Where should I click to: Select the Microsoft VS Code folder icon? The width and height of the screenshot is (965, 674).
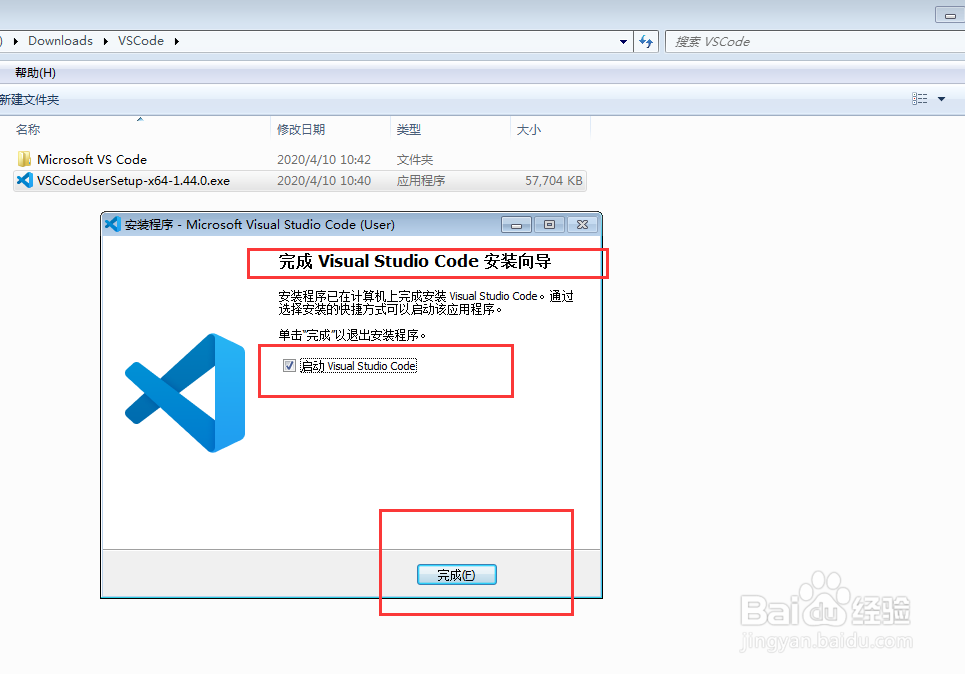point(24,159)
